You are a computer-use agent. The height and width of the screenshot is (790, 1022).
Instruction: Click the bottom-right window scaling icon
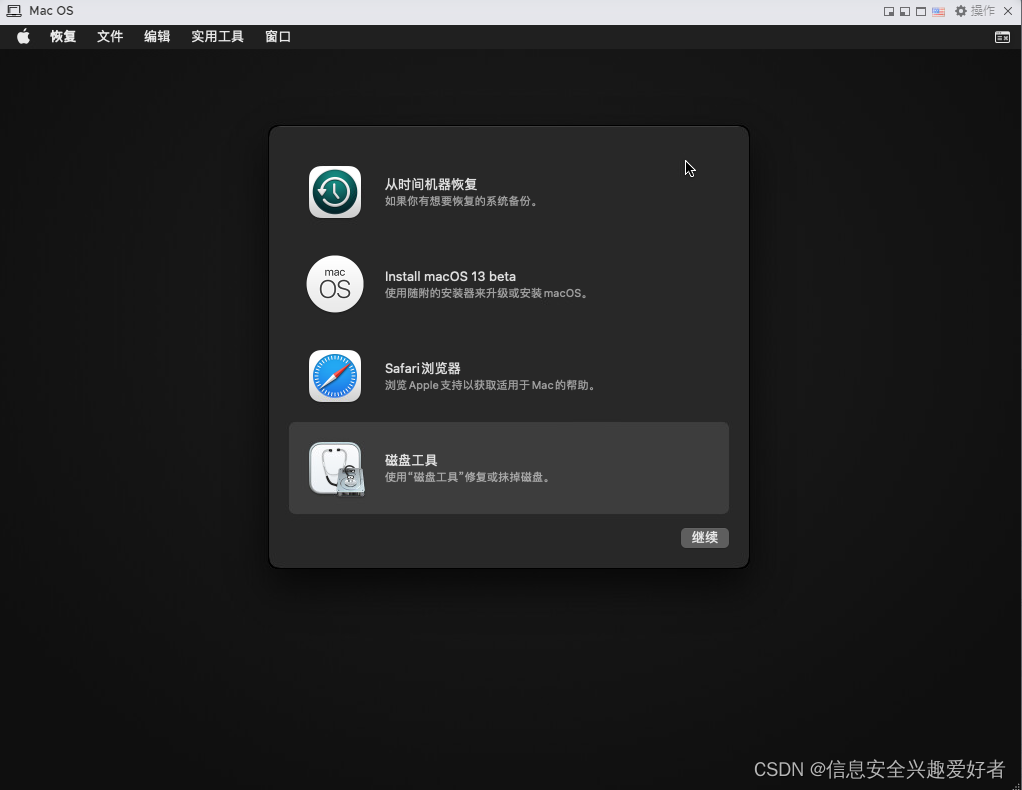[x=888, y=11]
